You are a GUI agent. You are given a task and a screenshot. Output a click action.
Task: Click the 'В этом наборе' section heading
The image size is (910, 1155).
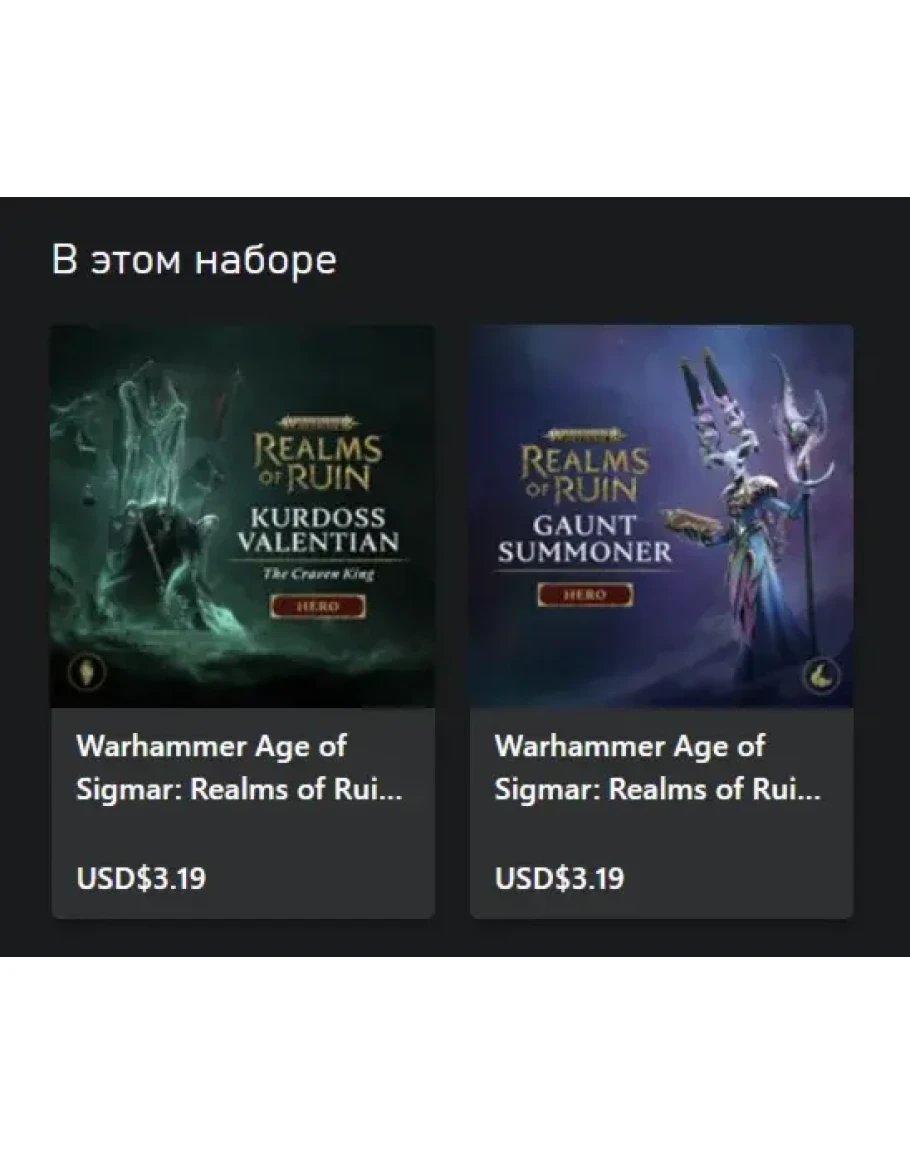click(x=194, y=260)
